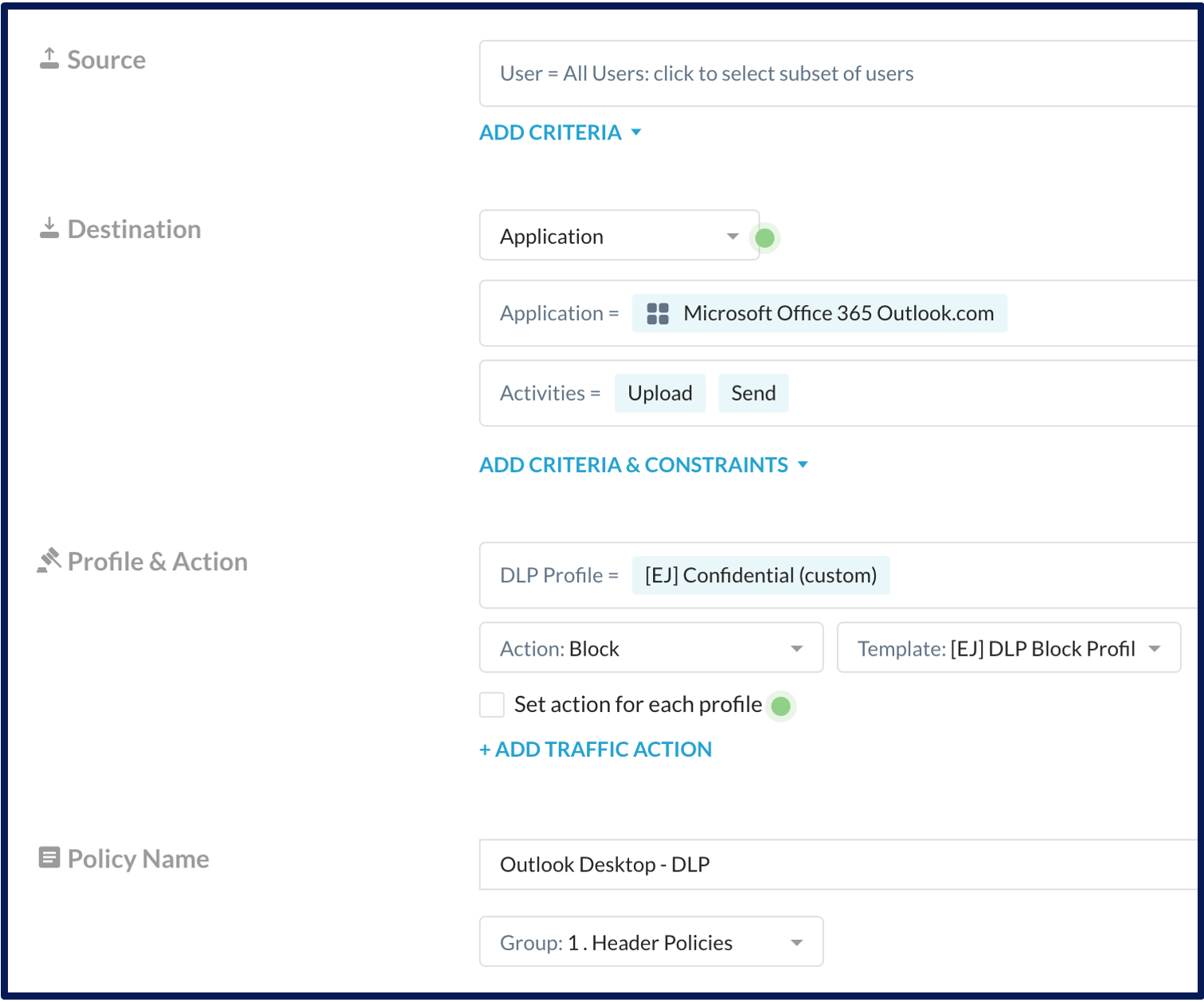Viewport: 1204px width, 1002px height.
Task: Select the Upload activity tag
Action: [x=660, y=393]
